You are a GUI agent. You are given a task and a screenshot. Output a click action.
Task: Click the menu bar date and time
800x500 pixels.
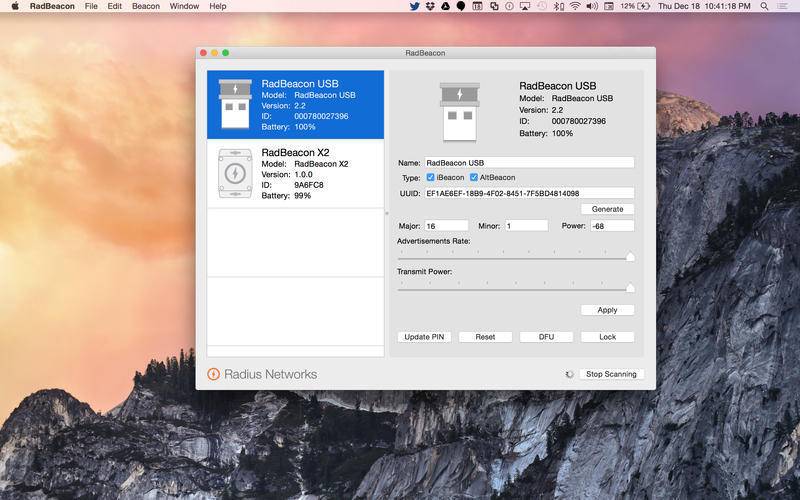coord(704,6)
